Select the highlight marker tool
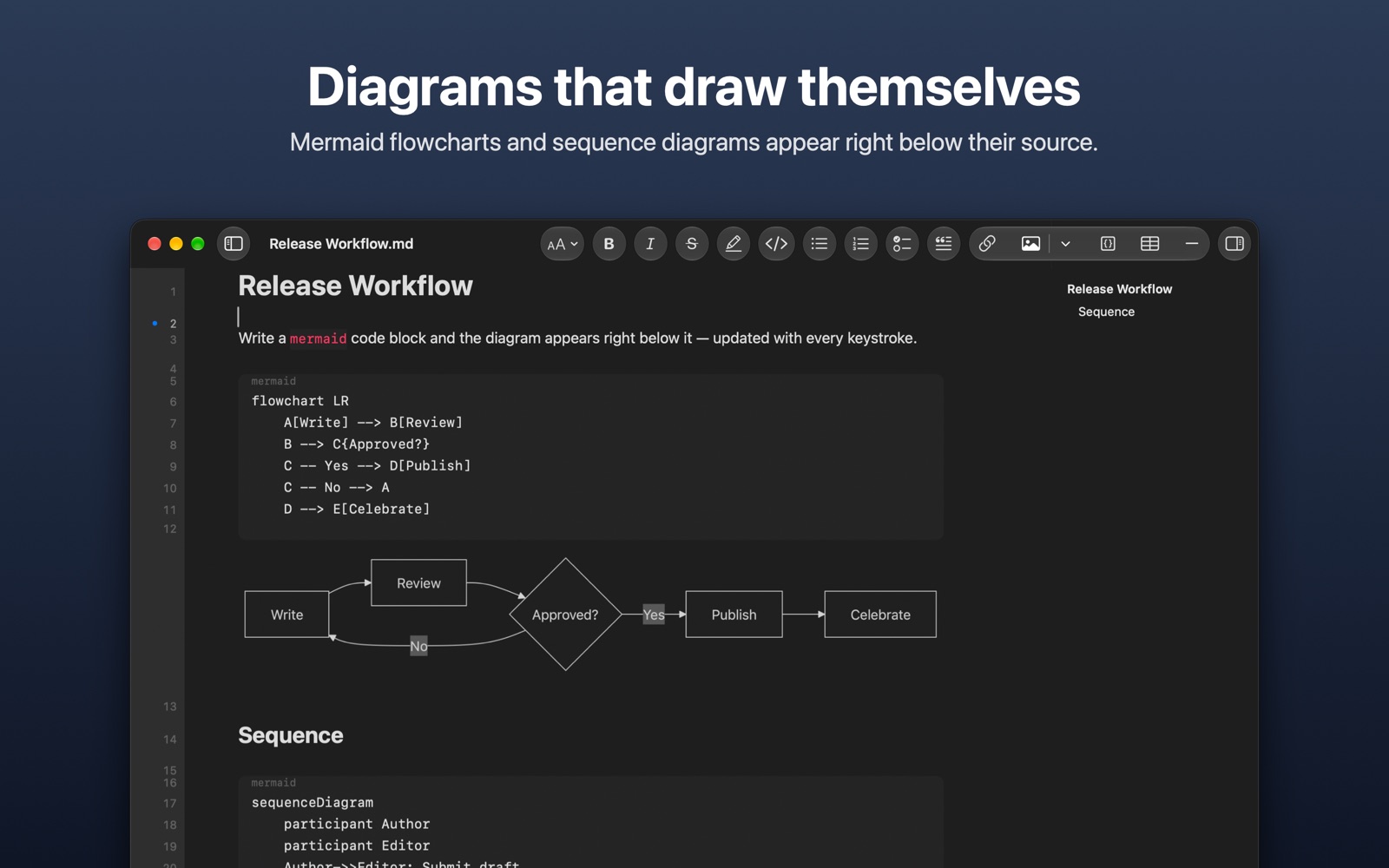Image resolution: width=1389 pixels, height=868 pixels. pyautogui.click(x=734, y=244)
